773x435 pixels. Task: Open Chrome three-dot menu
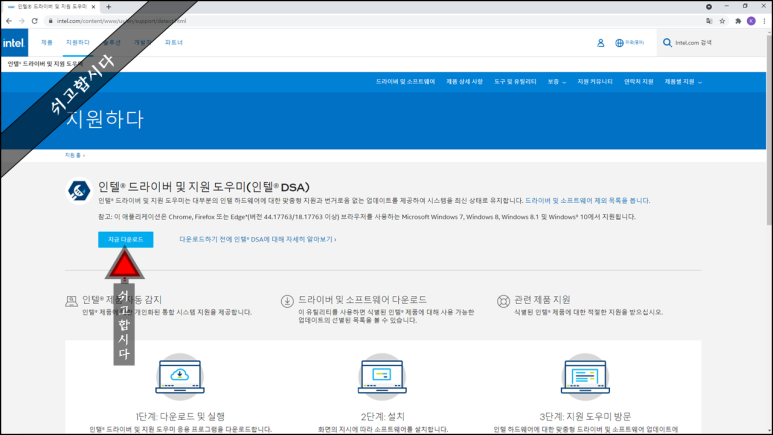click(765, 21)
